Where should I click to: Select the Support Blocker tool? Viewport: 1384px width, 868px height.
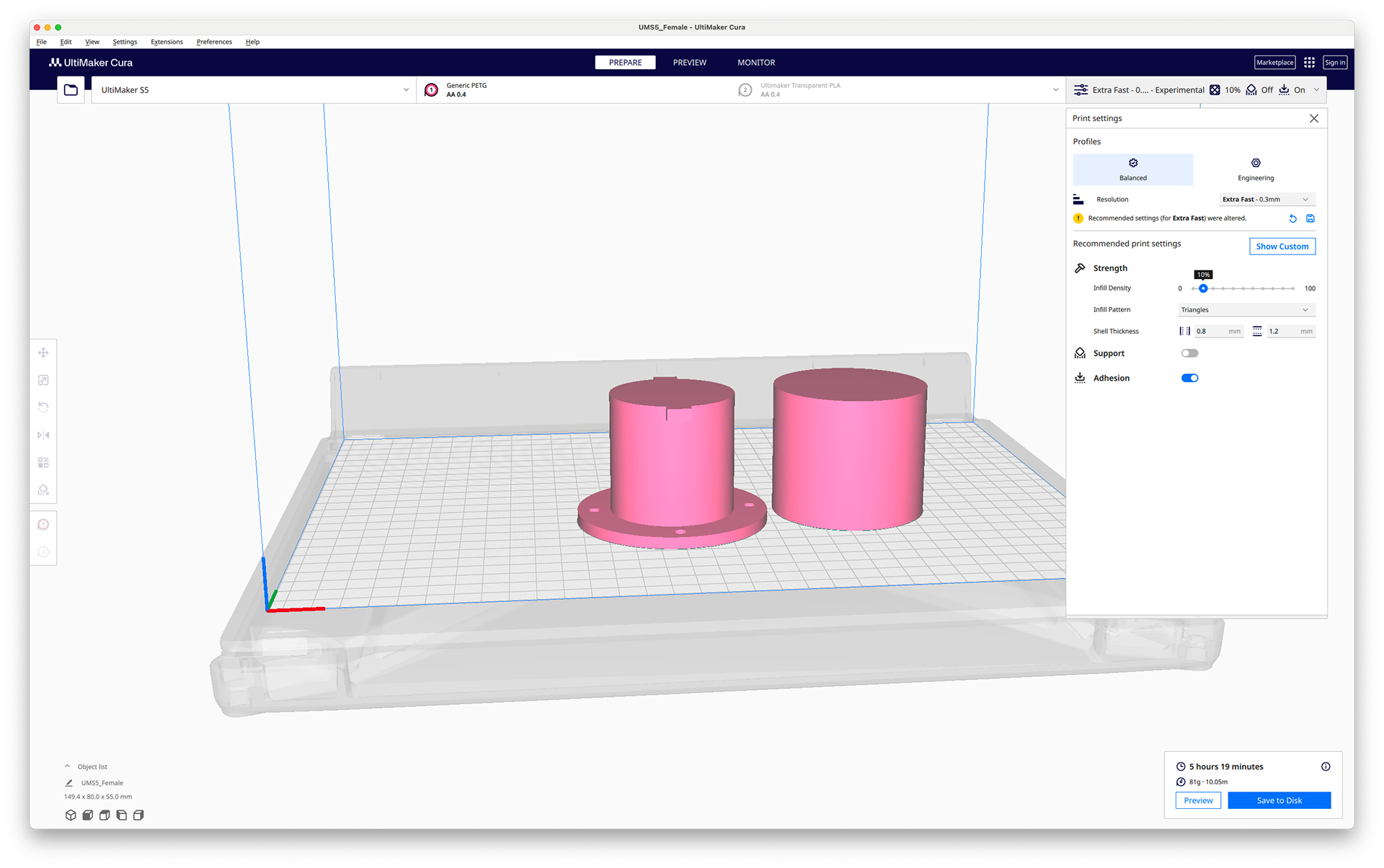pyautogui.click(x=43, y=490)
